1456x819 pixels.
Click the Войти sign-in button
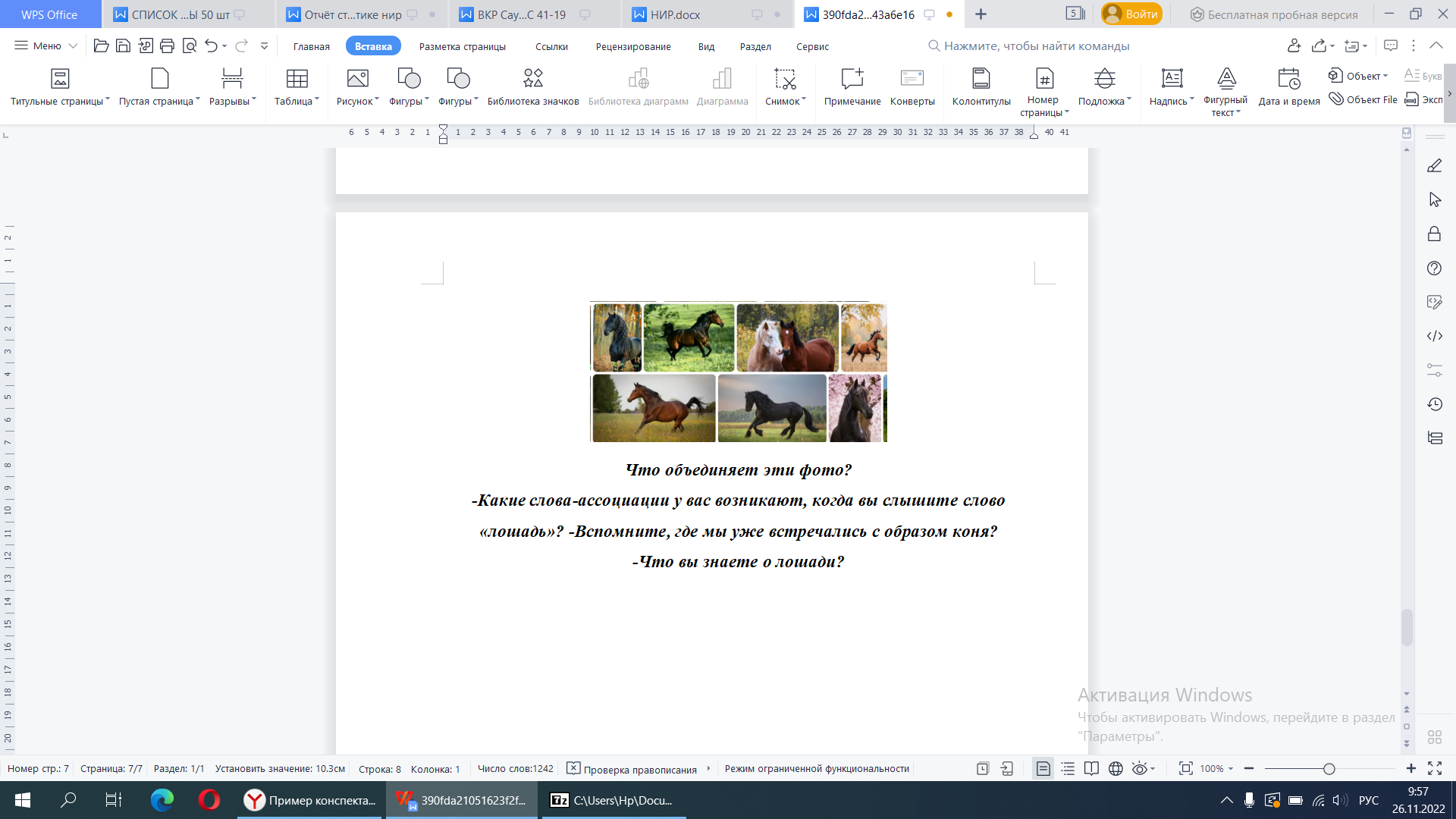pyautogui.click(x=1132, y=14)
